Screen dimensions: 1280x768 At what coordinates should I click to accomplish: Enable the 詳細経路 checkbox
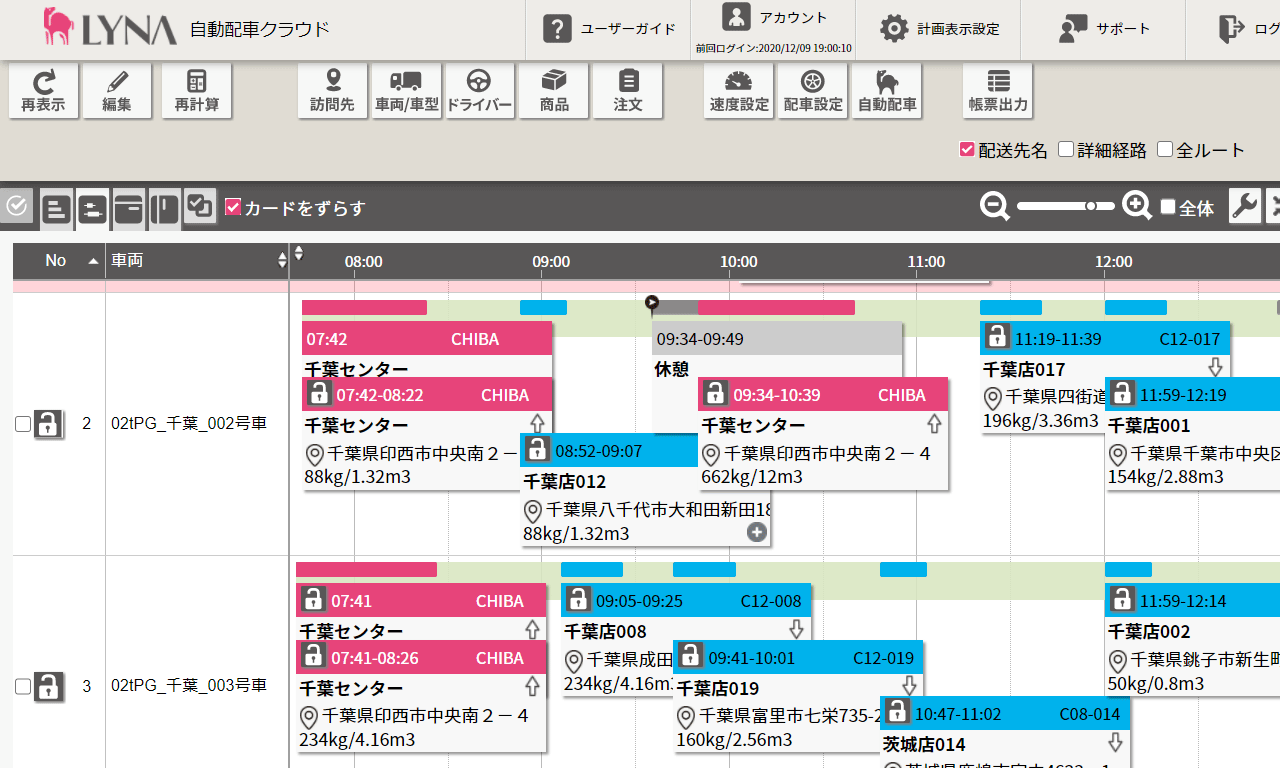pyautogui.click(x=1066, y=149)
